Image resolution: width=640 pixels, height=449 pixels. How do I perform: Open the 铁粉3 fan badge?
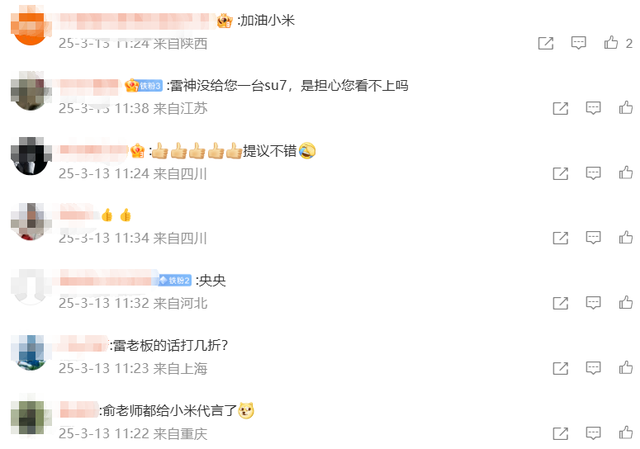coord(144,86)
